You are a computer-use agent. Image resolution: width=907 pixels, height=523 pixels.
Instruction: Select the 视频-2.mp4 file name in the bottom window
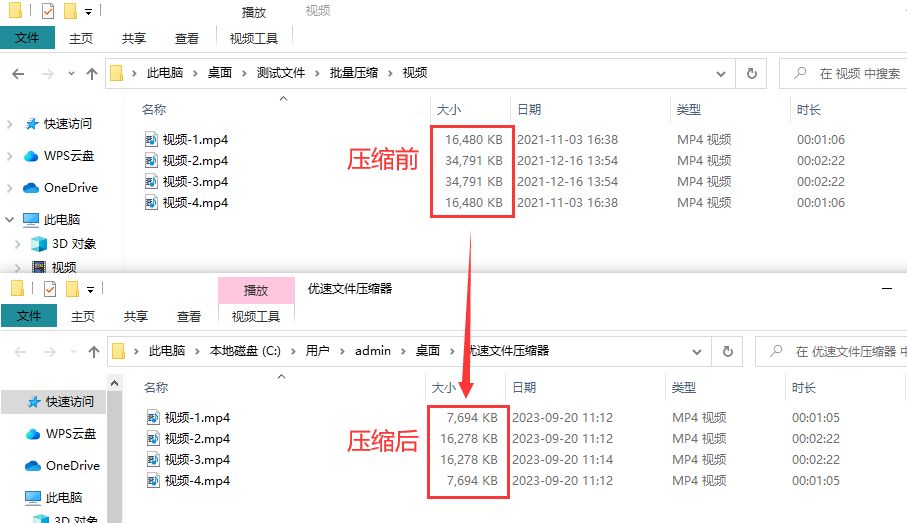(197, 439)
